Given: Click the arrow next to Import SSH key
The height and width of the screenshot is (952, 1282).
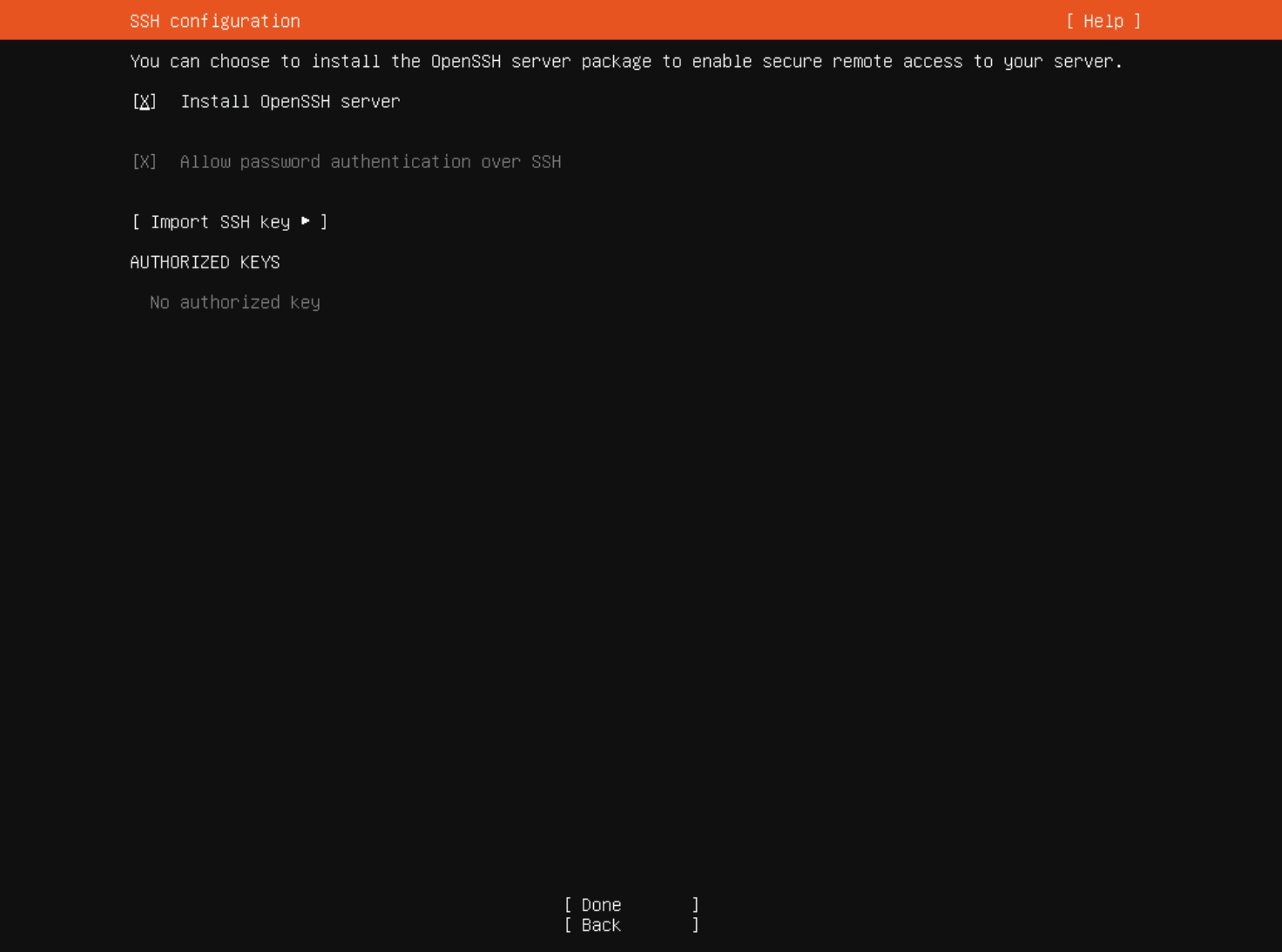Looking at the screenshot, I should pos(305,222).
